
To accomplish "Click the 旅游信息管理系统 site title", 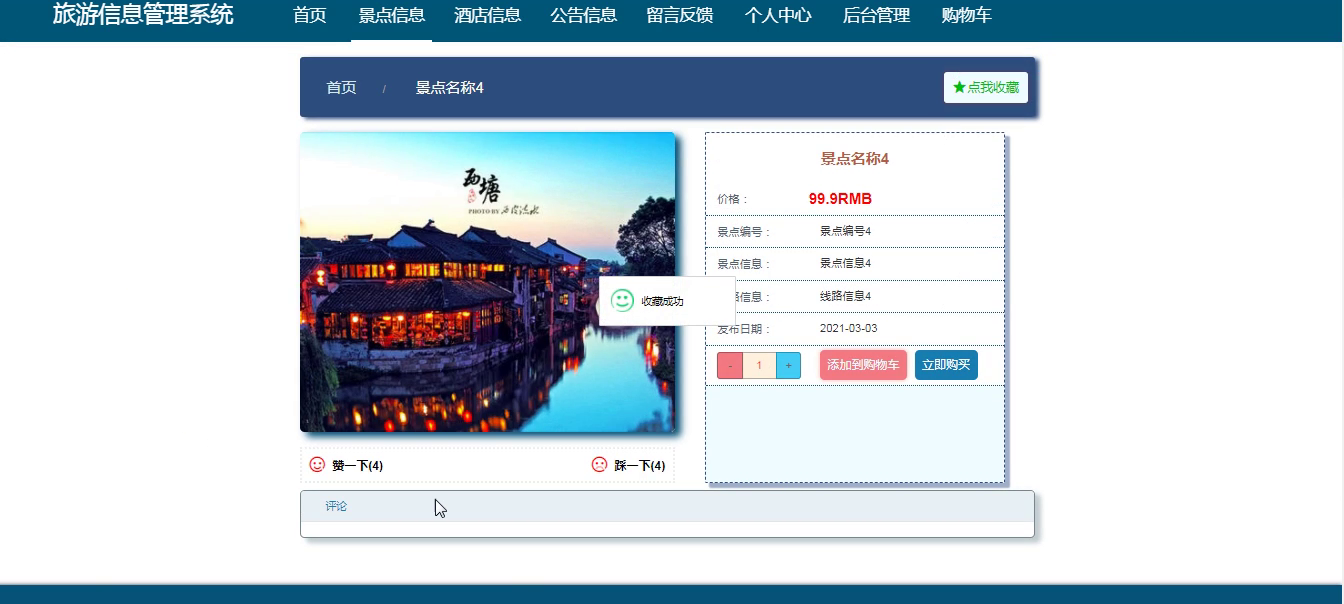I will pyautogui.click(x=143, y=14).
